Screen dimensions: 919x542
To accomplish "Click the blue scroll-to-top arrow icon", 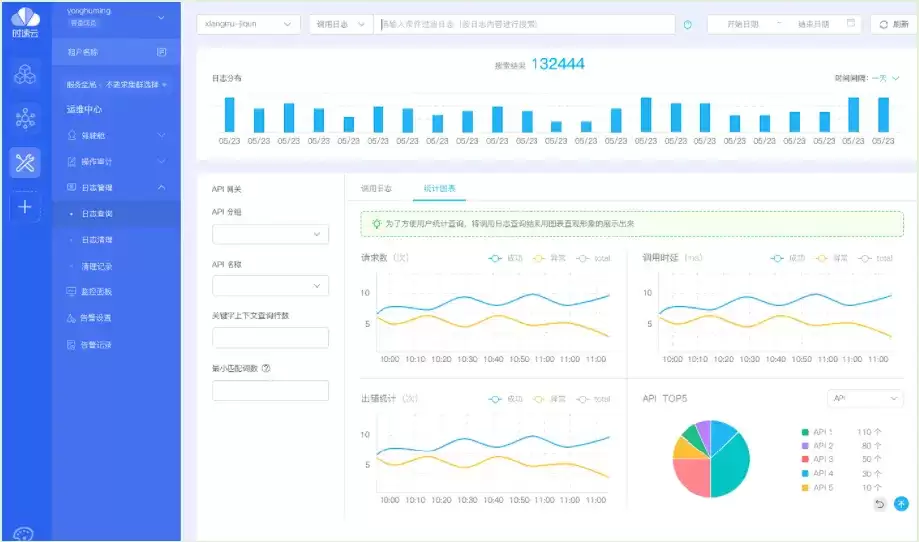I will [x=901, y=503].
